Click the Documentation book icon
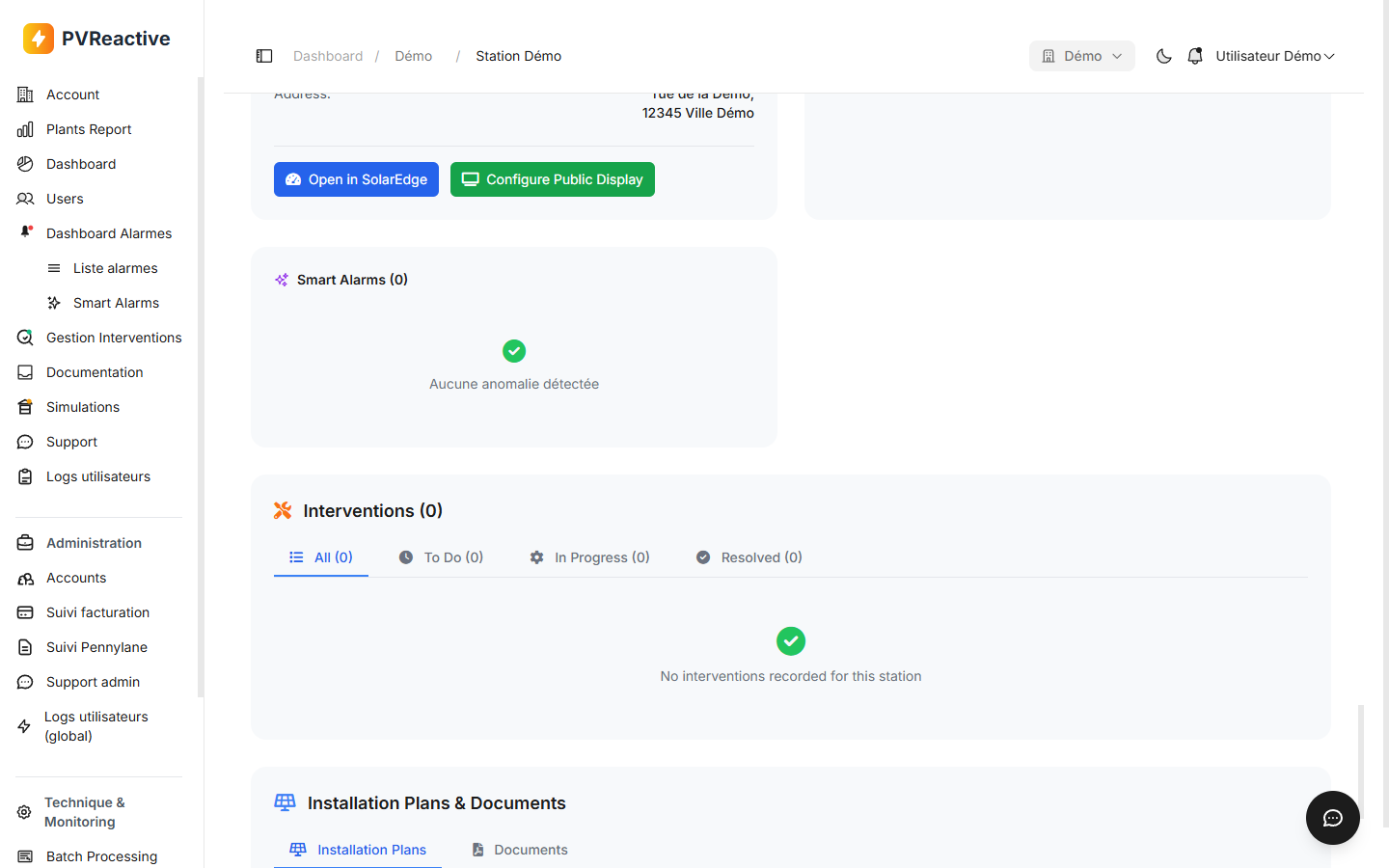 25,372
